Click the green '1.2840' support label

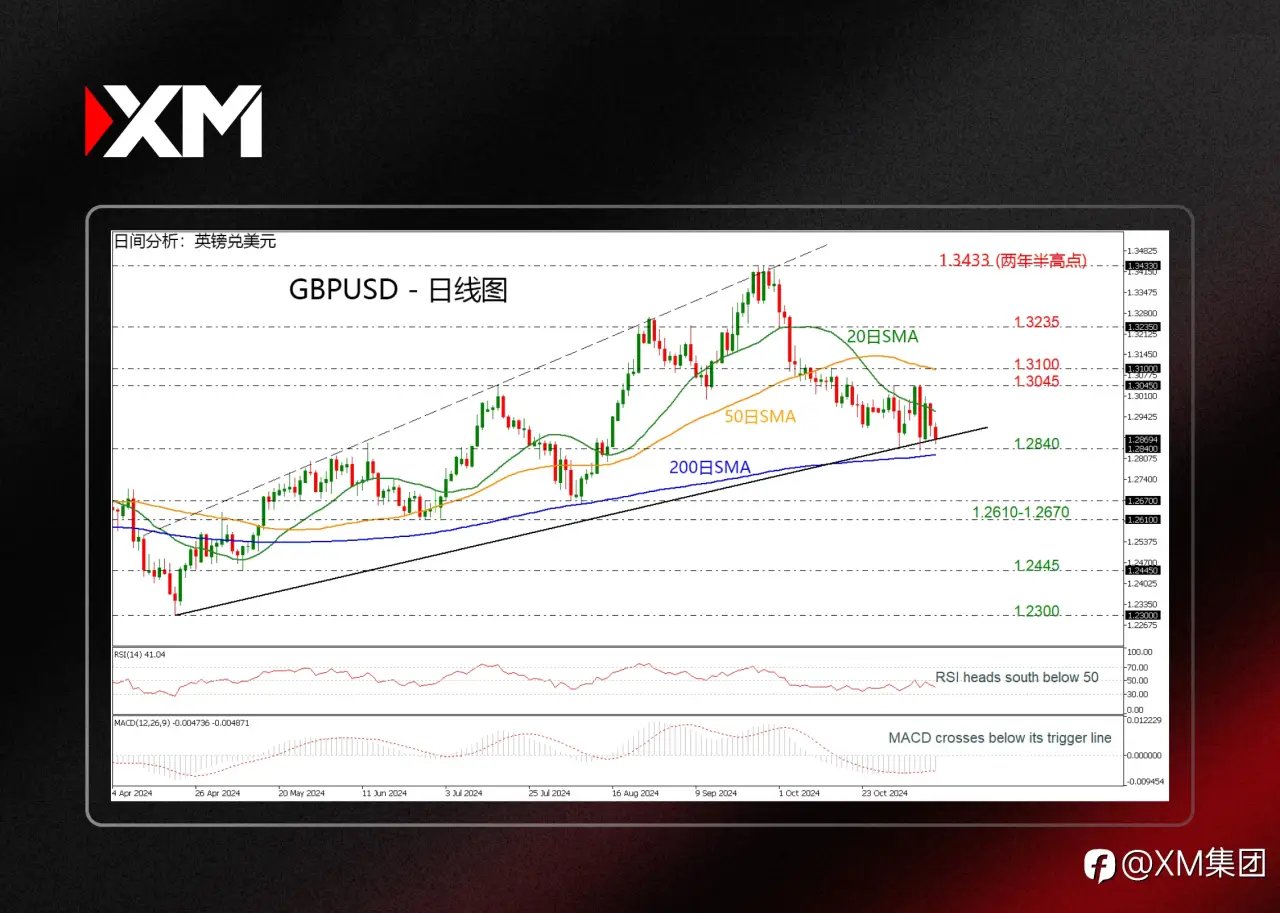coord(1036,444)
